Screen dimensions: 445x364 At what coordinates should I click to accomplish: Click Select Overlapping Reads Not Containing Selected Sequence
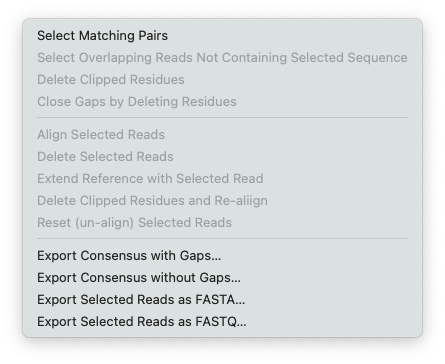pyautogui.click(x=222, y=58)
